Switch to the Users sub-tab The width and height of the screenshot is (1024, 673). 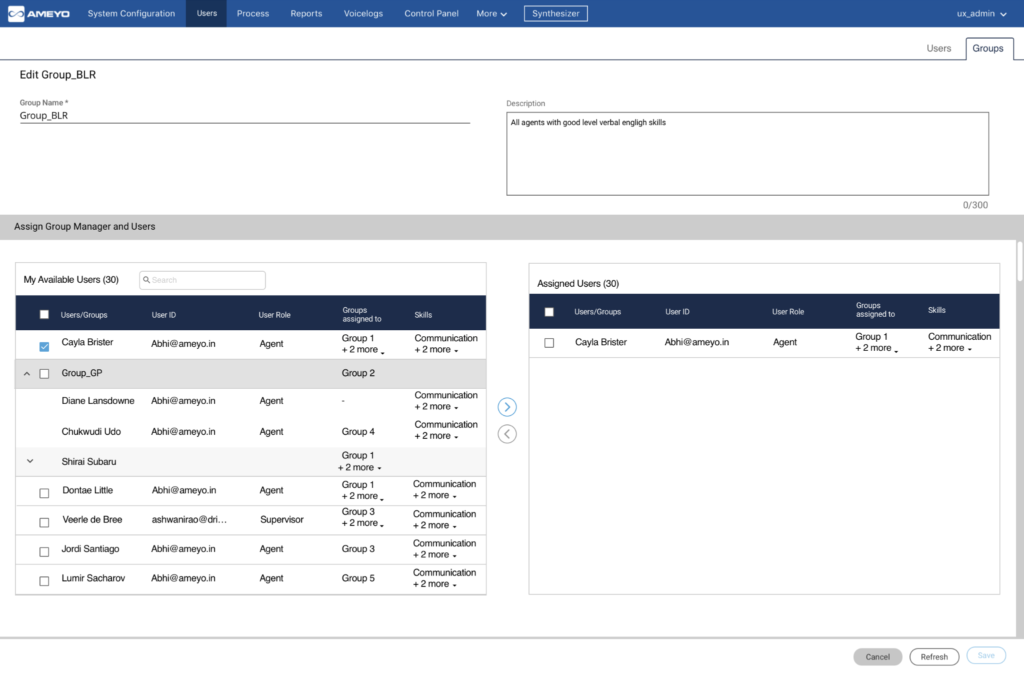(938, 48)
